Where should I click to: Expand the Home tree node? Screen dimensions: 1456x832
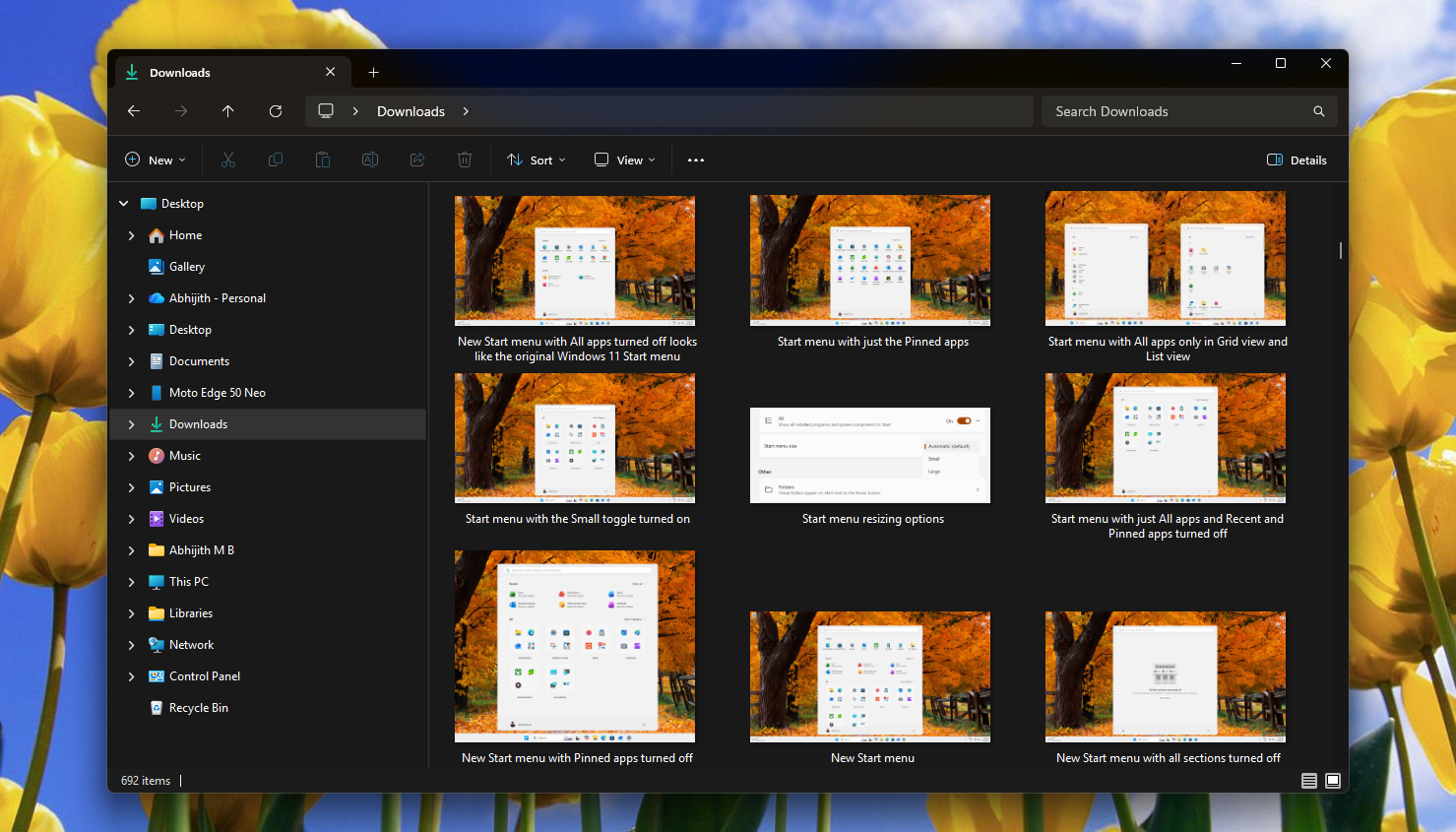pyautogui.click(x=131, y=235)
